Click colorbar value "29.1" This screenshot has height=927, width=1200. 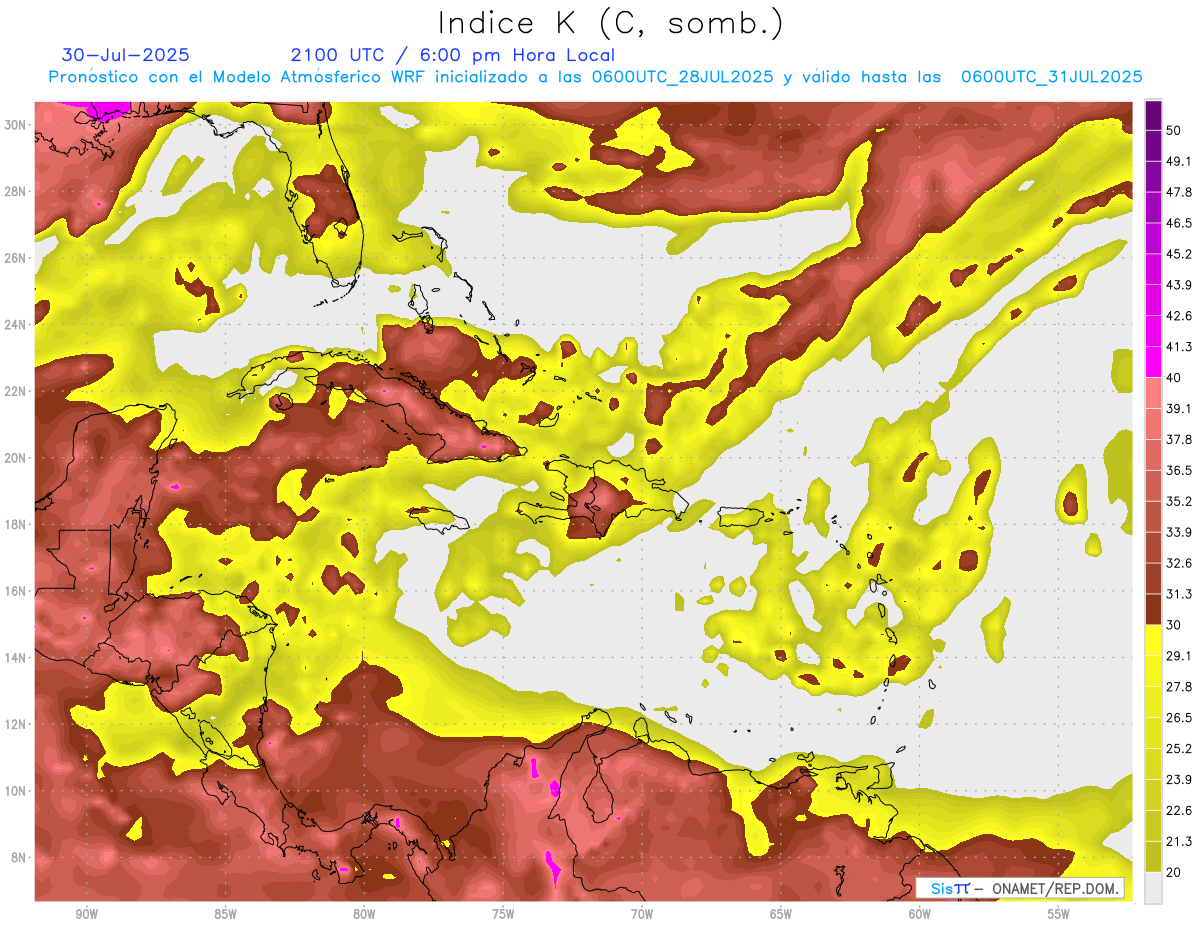1178,655
